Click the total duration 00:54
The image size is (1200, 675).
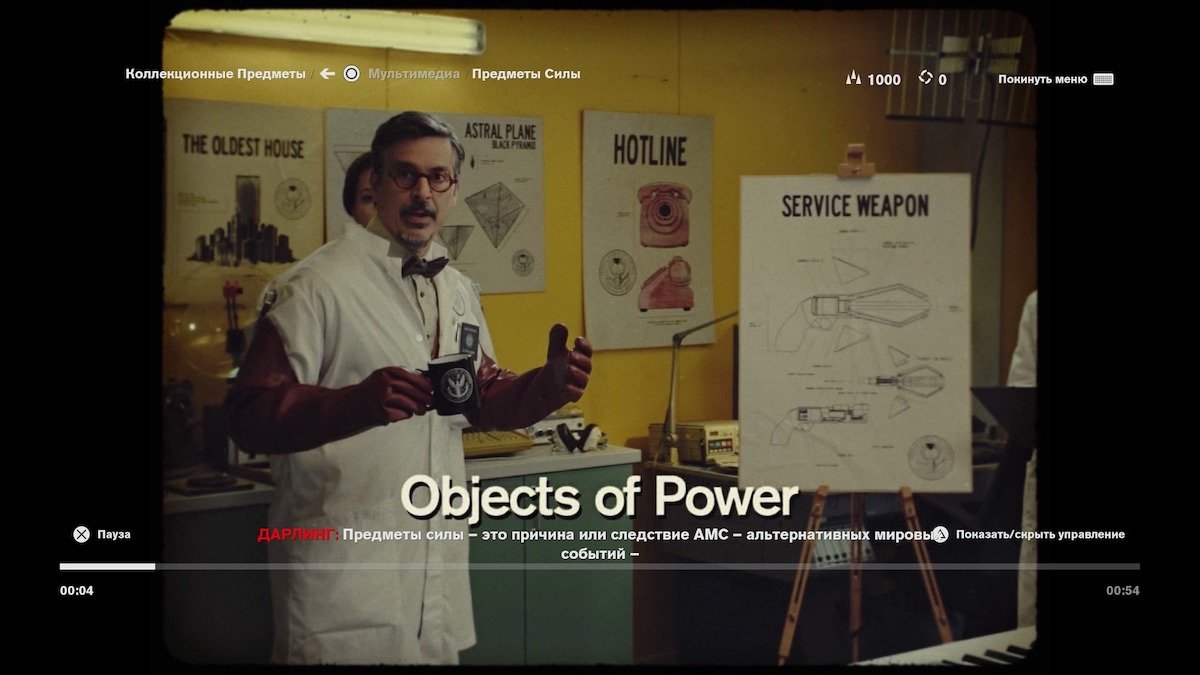tap(1123, 590)
